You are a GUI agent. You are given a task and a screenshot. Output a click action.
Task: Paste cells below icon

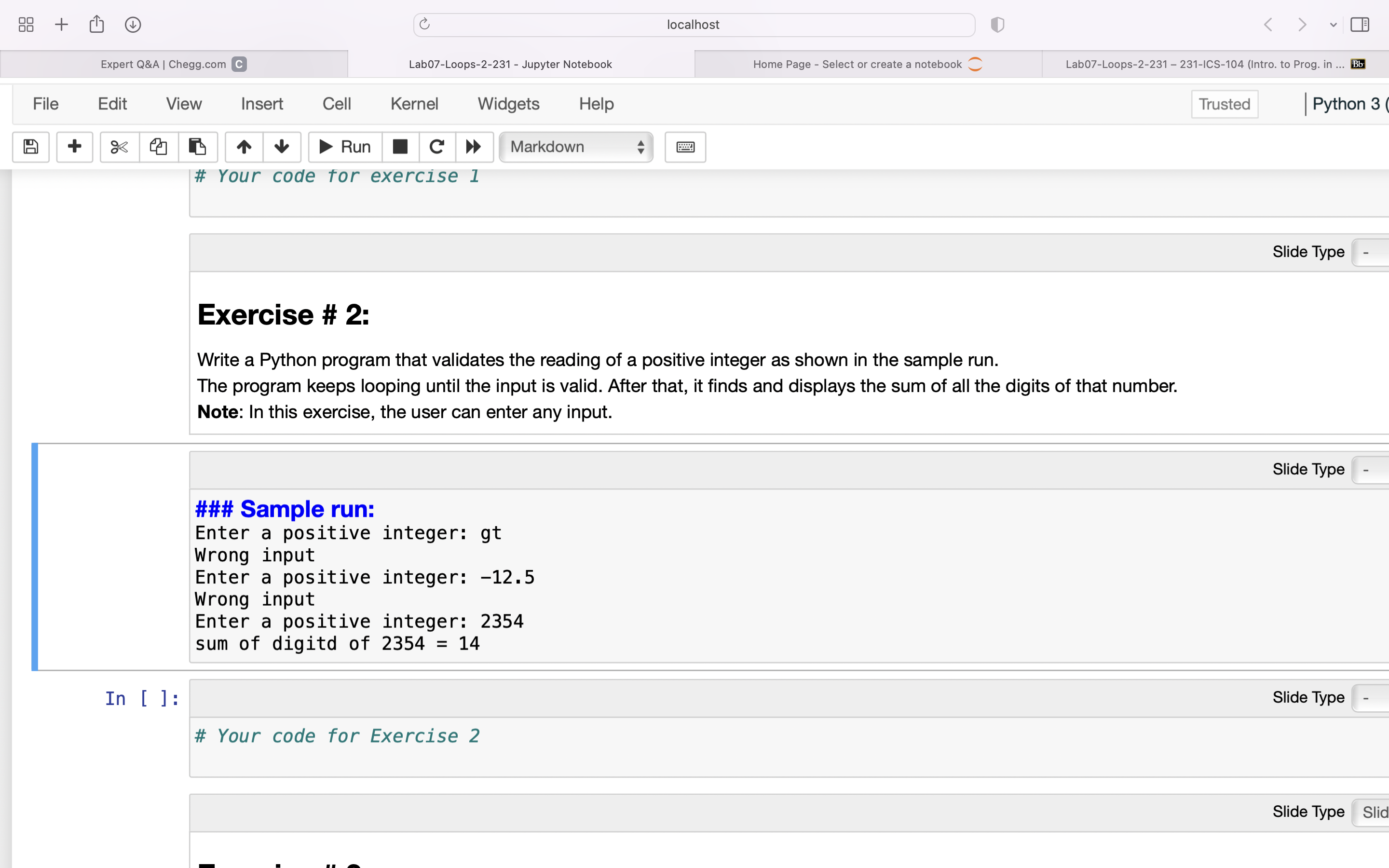point(197,147)
